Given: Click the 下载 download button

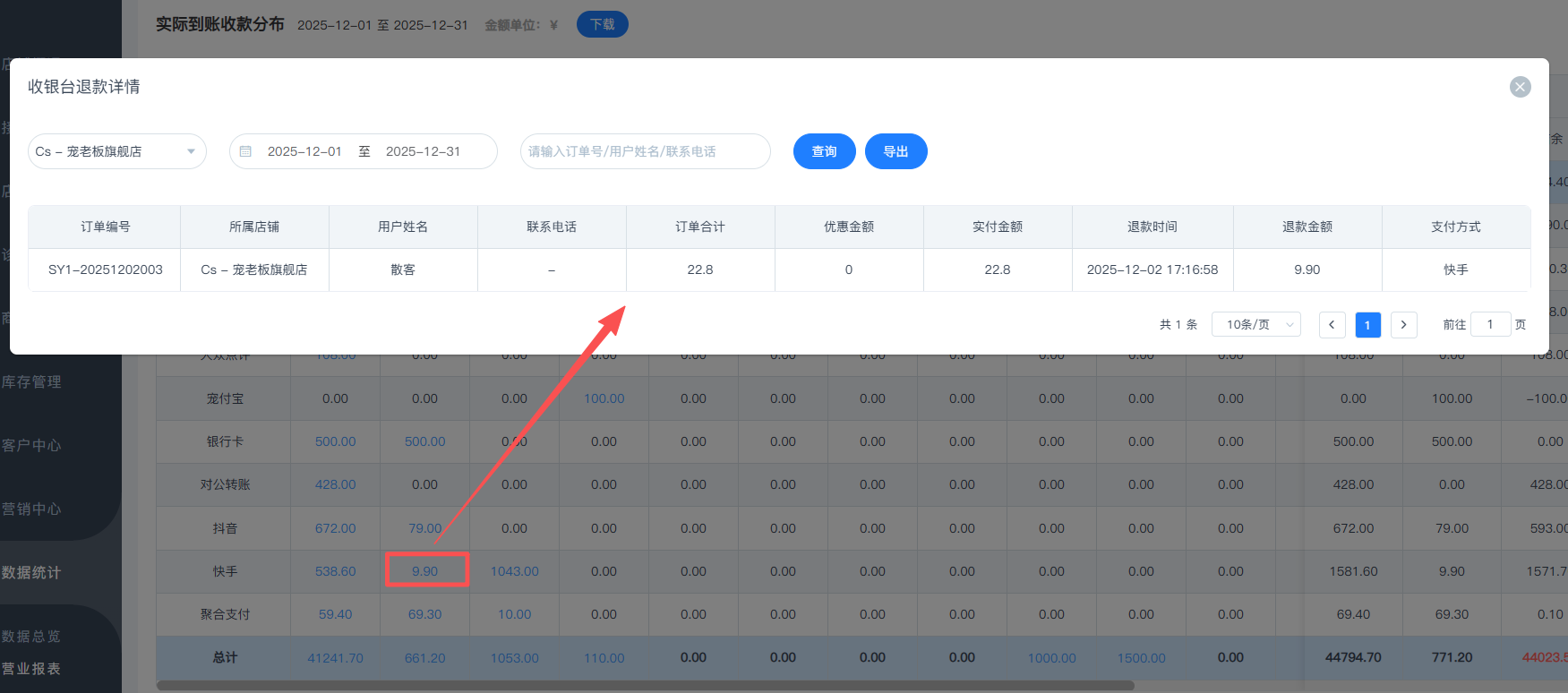Looking at the screenshot, I should (x=602, y=24).
